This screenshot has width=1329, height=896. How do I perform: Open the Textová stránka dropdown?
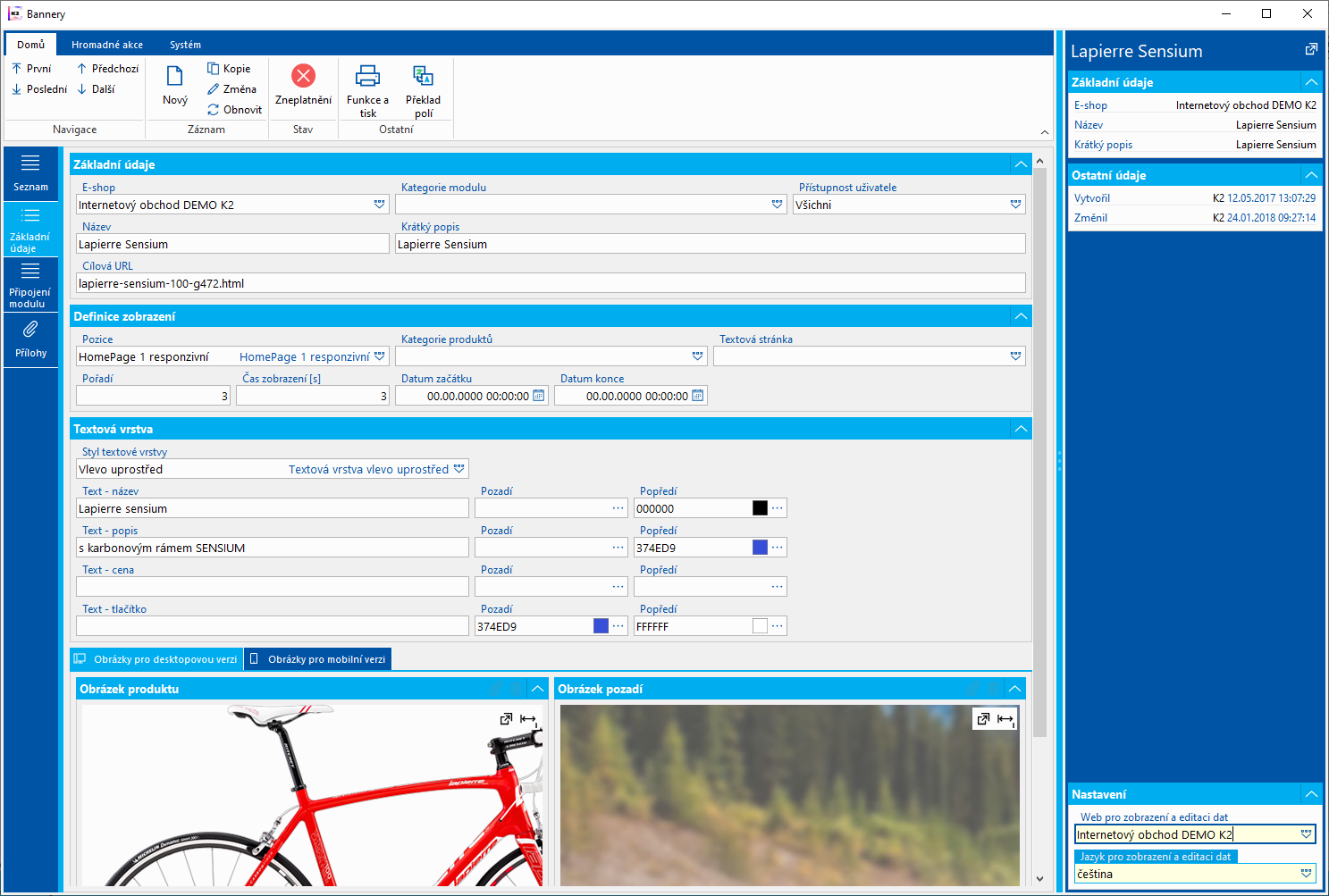[1016, 356]
